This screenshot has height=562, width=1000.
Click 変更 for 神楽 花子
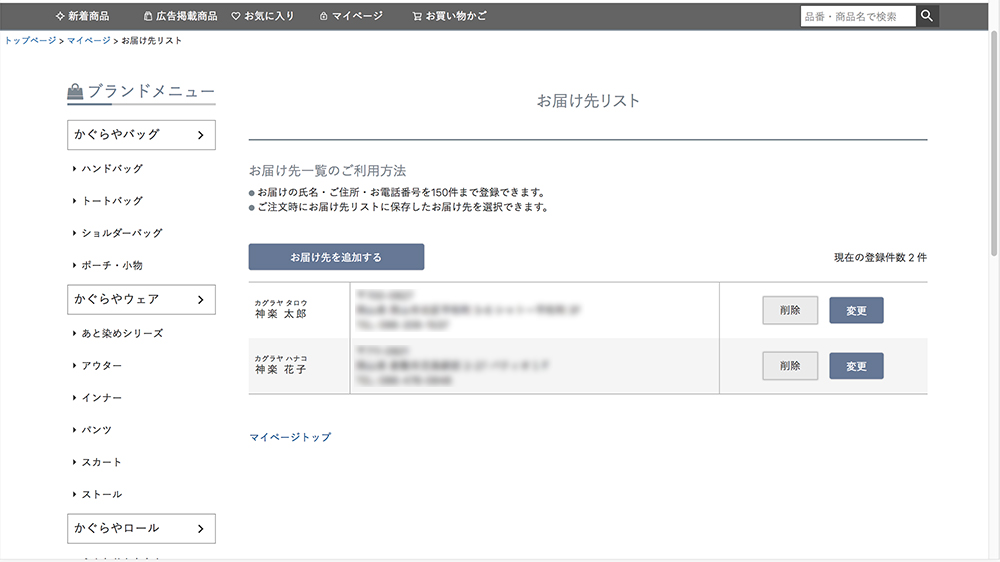856,367
